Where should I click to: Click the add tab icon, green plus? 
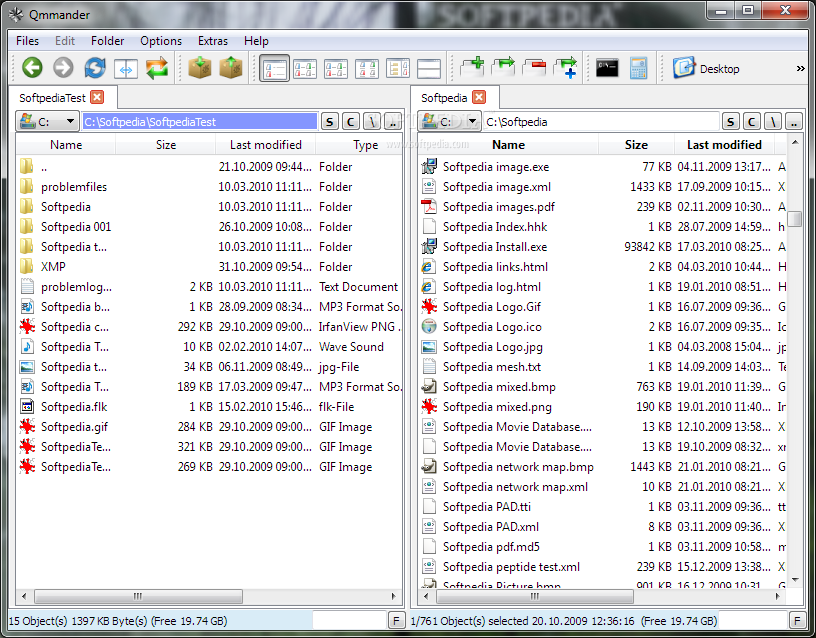pyautogui.click(x=473, y=68)
